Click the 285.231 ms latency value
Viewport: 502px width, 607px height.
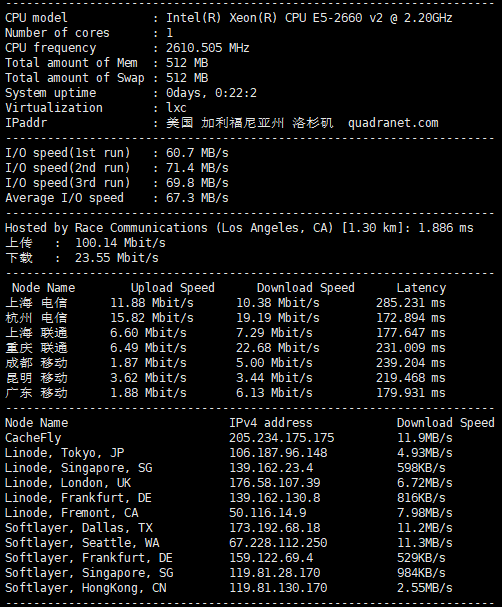point(411,303)
